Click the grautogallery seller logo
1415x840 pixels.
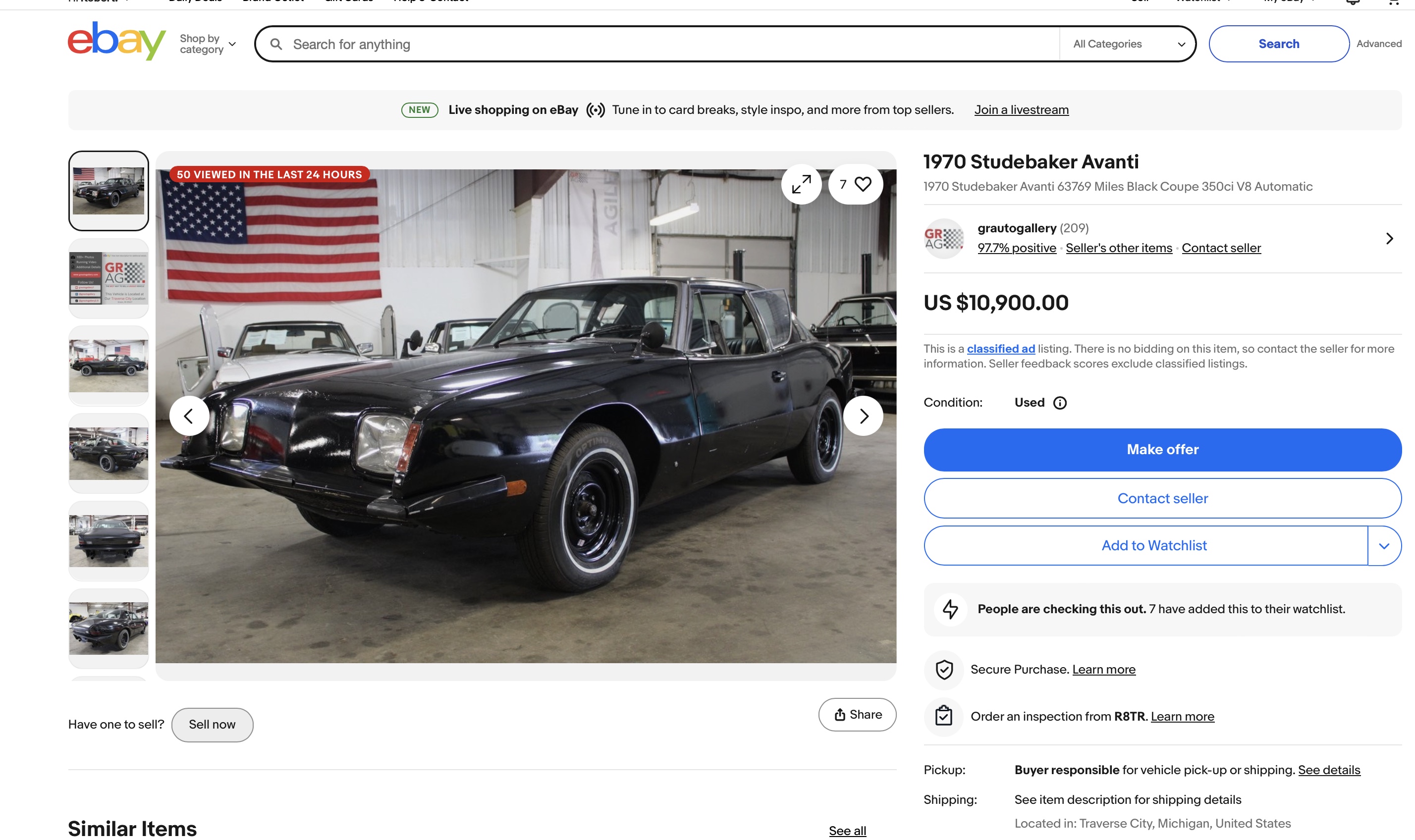[x=943, y=239]
